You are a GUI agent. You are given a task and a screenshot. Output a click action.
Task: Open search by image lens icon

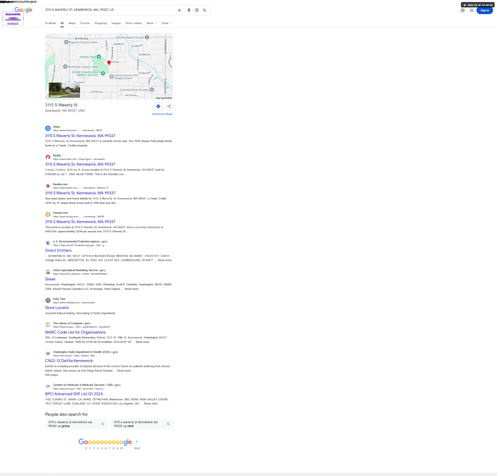pos(197,10)
